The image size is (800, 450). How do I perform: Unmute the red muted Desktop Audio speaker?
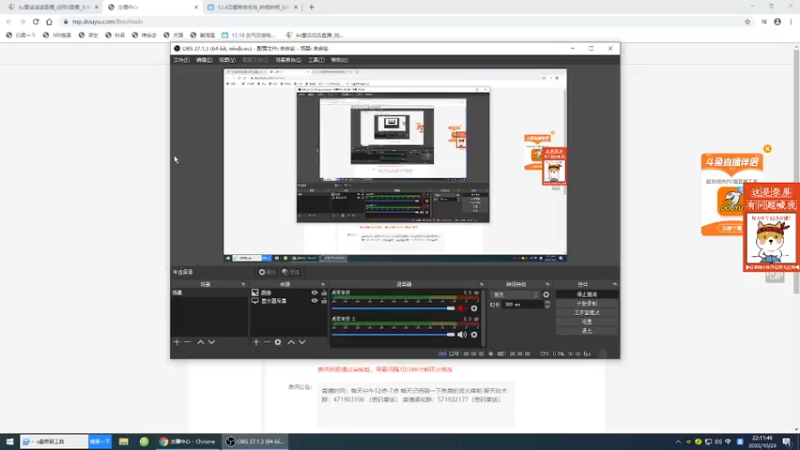point(462,308)
